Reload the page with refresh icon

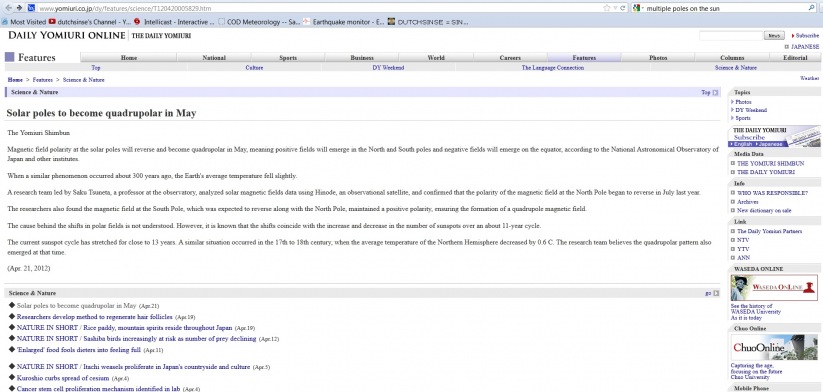click(622, 8)
